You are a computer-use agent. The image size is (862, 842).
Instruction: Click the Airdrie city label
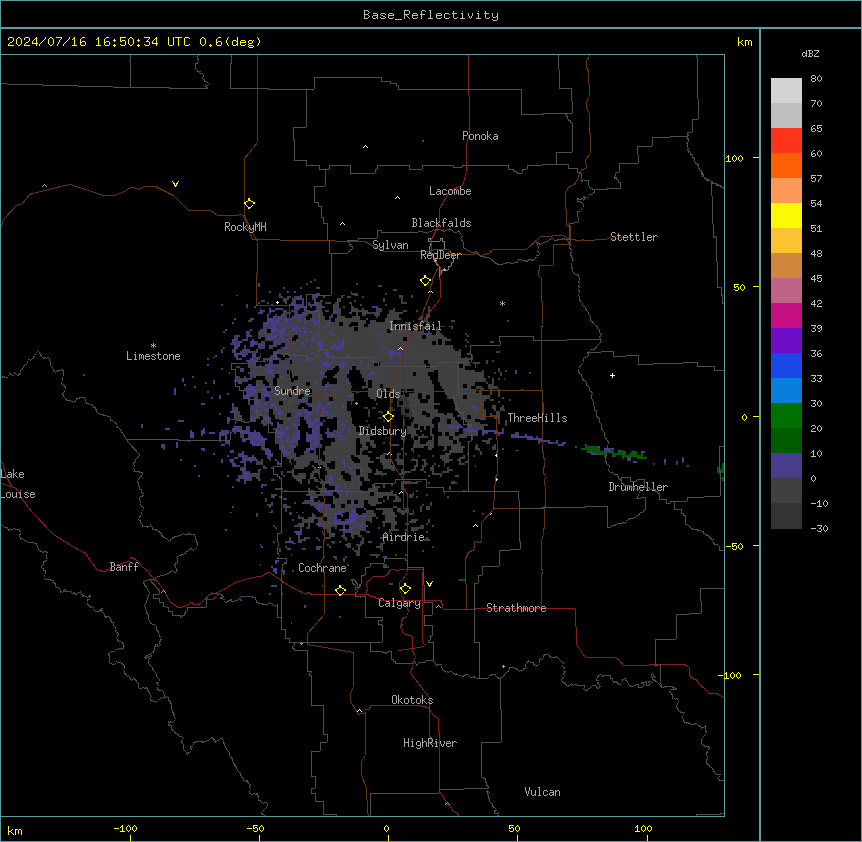(403, 537)
